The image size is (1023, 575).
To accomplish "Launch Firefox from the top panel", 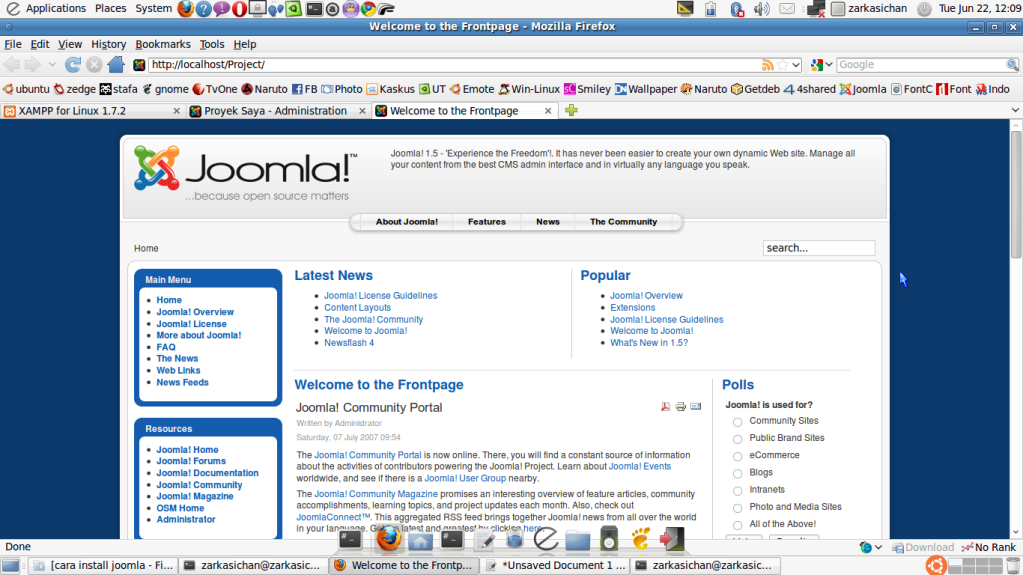I will pyautogui.click(x=186, y=8).
